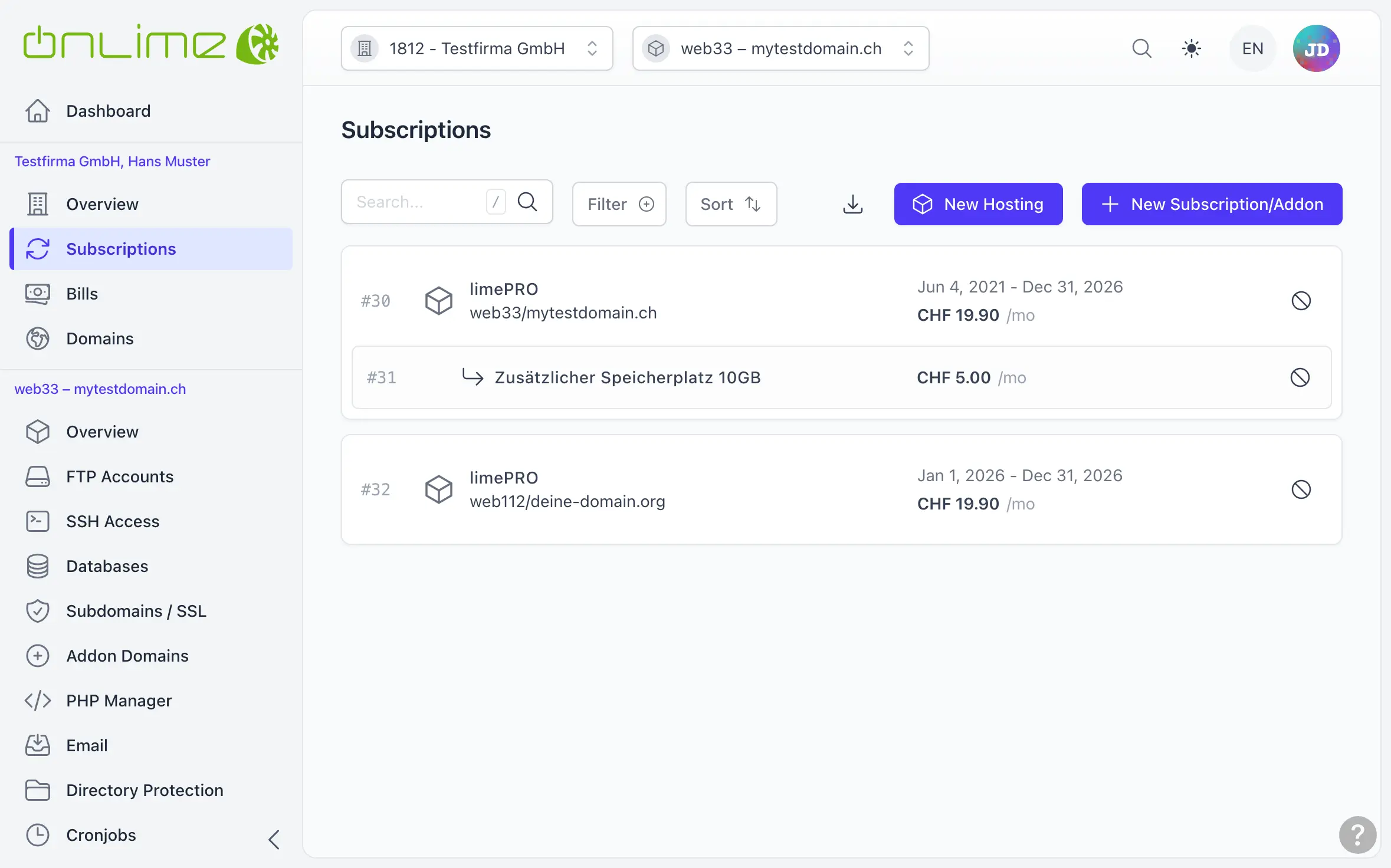Open FTP Accounts page
The width and height of the screenshot is (1391, 868).
(x=150, y=476)
